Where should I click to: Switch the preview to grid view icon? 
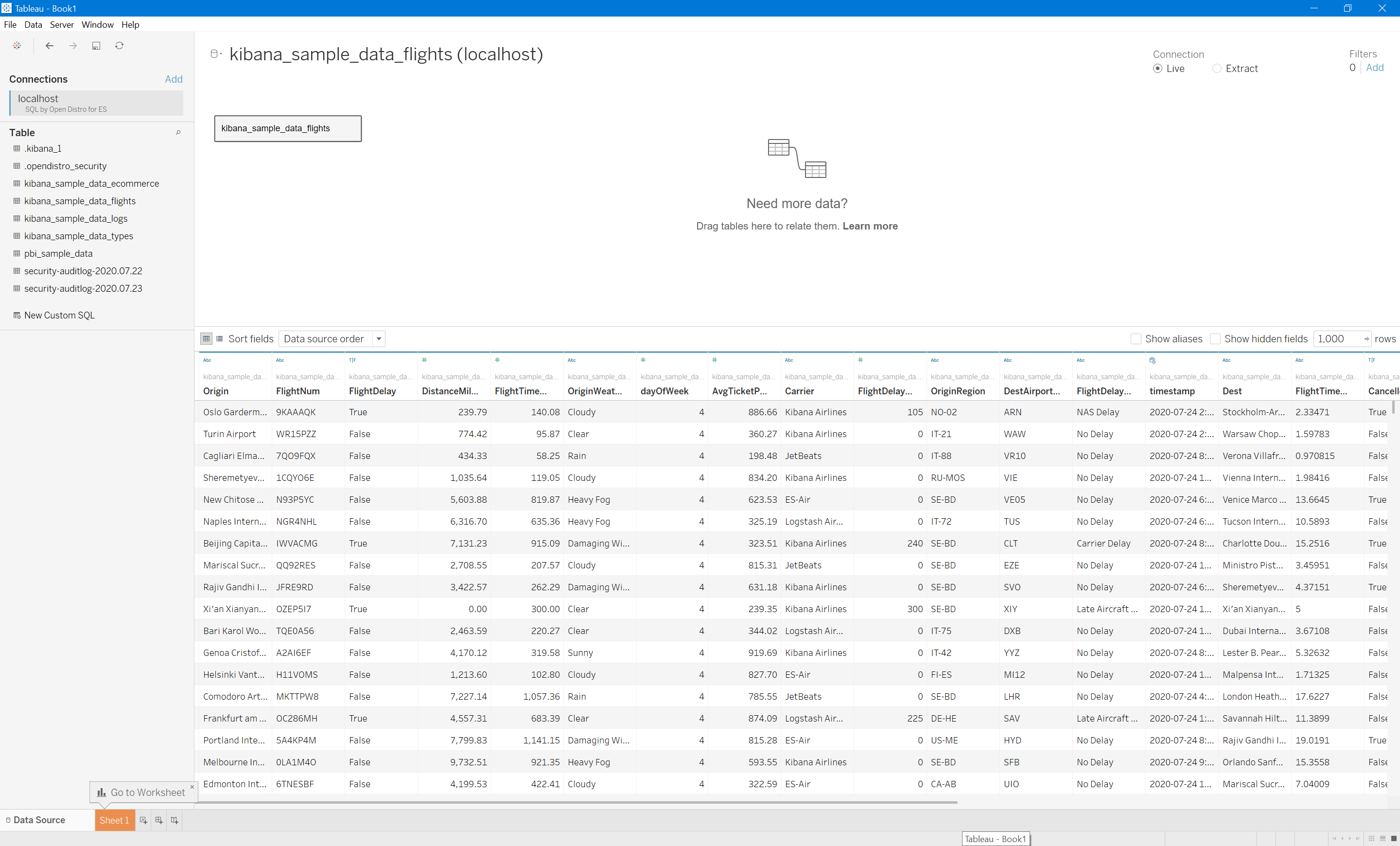click(x=206, y=338)
